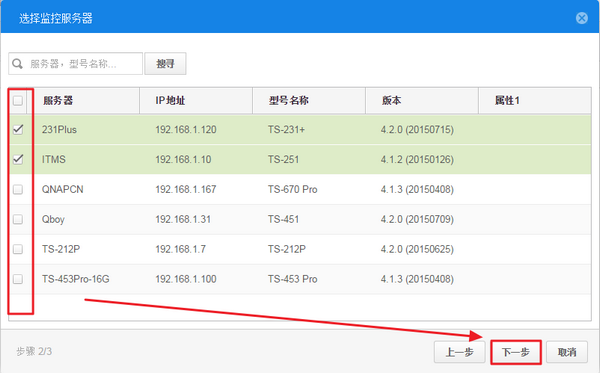600x373 pixels.
Task: Click model name TS-231+
Action: pyautogui.click(x=286, y=130)
